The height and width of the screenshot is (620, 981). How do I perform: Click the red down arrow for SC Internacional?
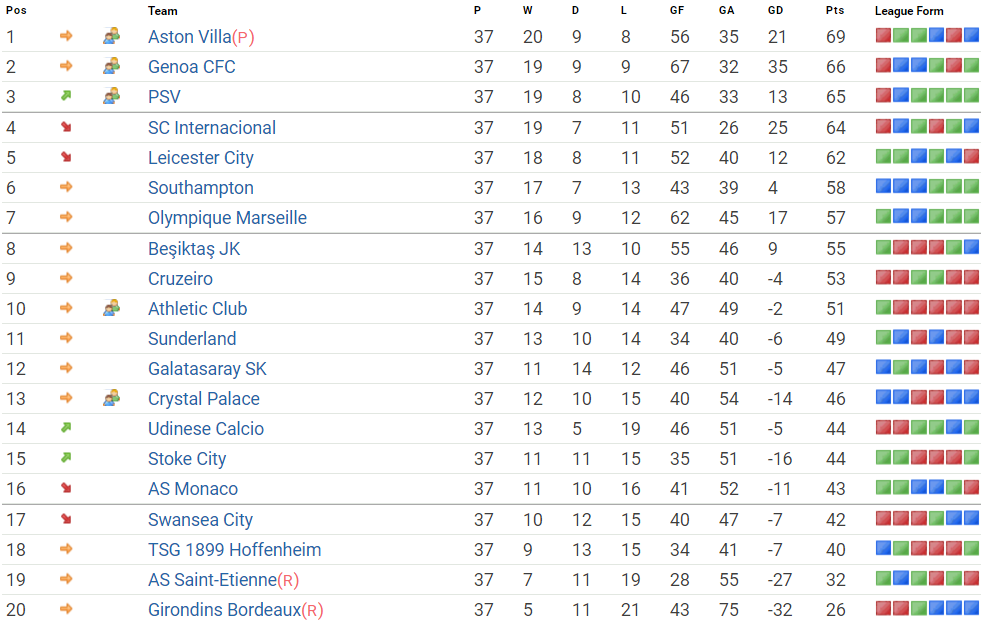pyautogui.click(x=66, y=127)
